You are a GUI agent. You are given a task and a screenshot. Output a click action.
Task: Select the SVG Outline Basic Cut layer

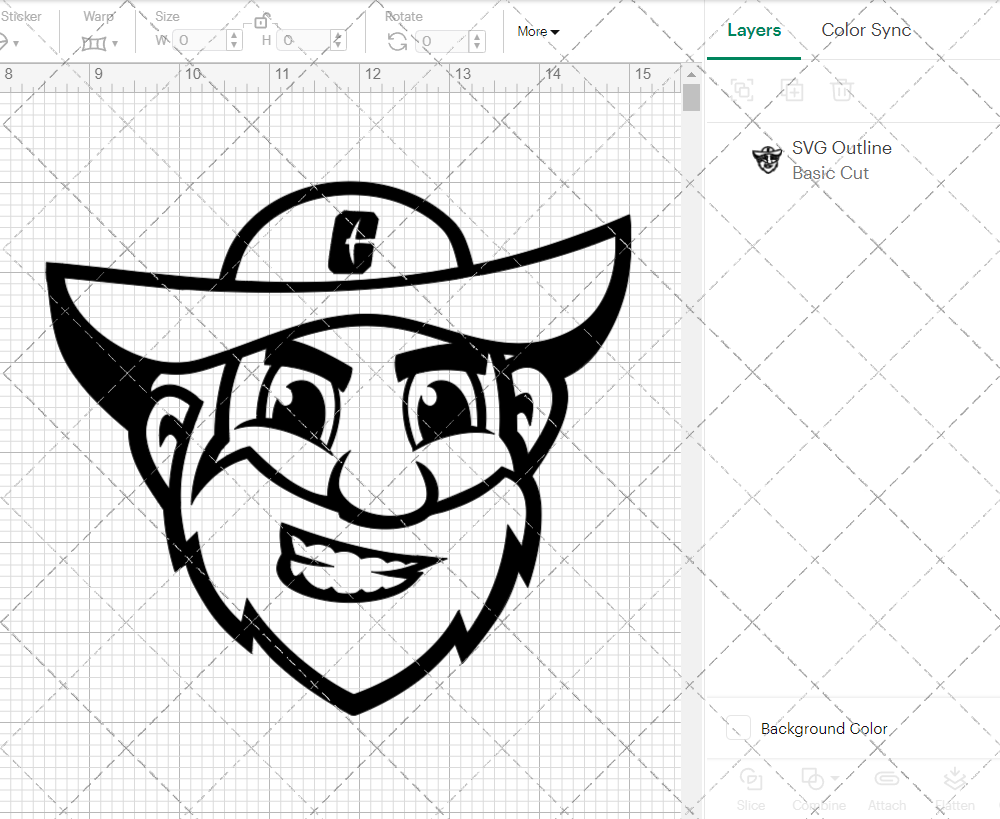coord(842,160)
